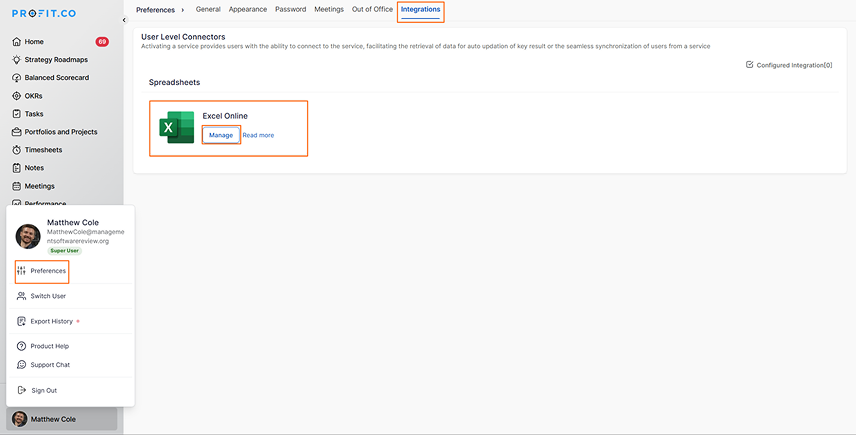856x435 pixels.
Task: Open the Meetings preferences tab
Action: tap(329, 9)
